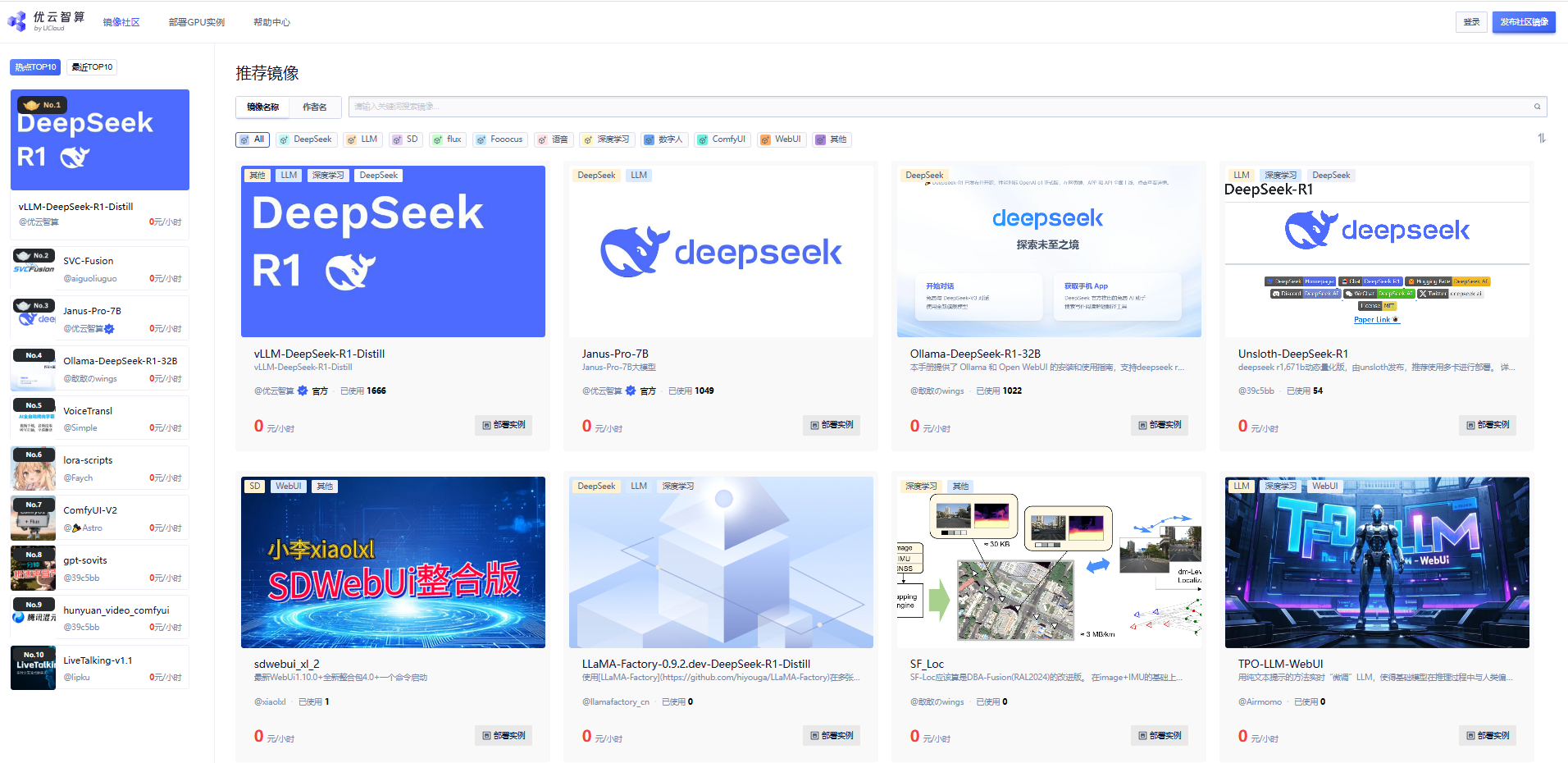Click the @llamafactory_cn author name

pos(616,702)
